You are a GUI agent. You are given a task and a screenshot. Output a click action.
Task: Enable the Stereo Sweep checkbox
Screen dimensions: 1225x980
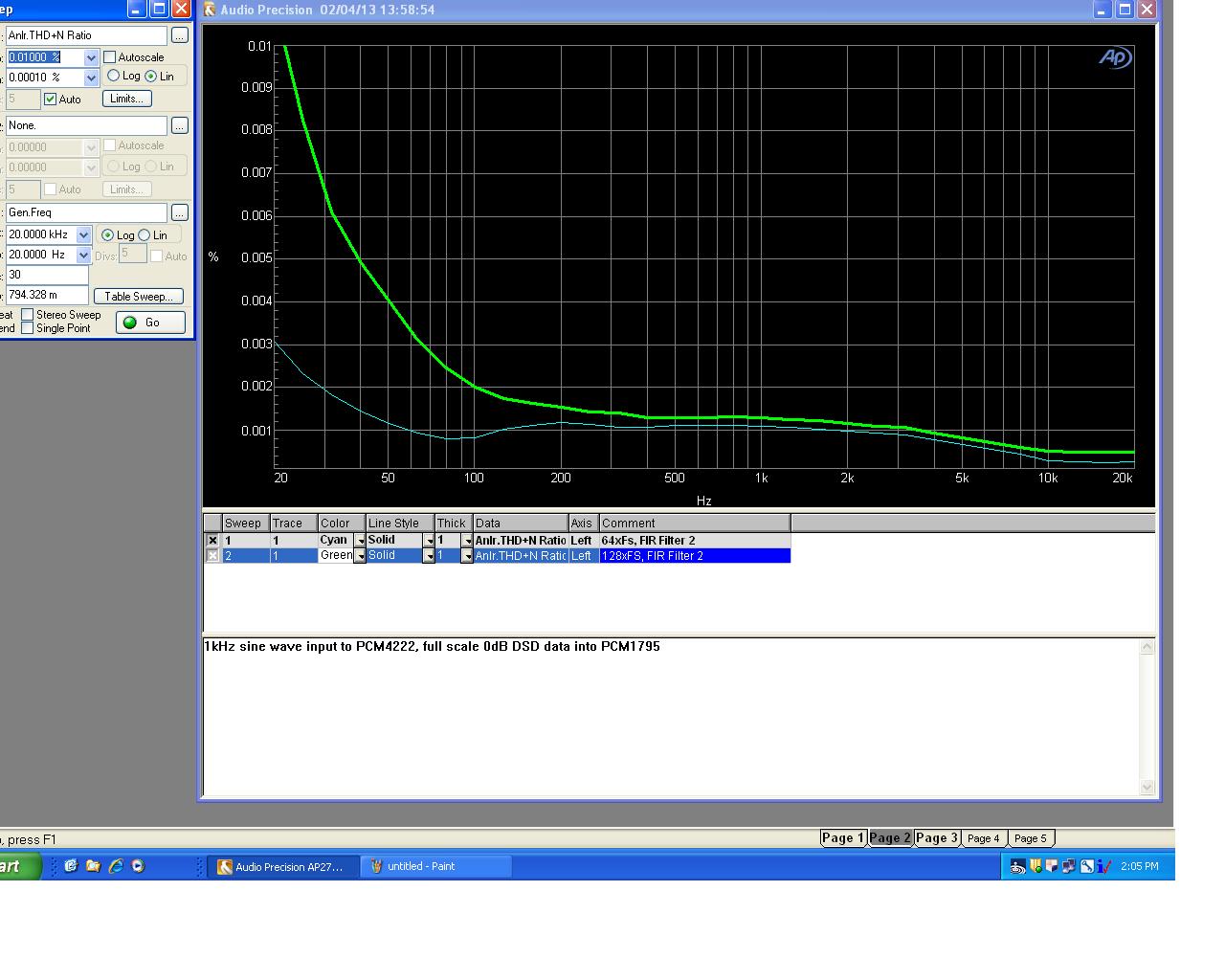[x=28, y=315]
